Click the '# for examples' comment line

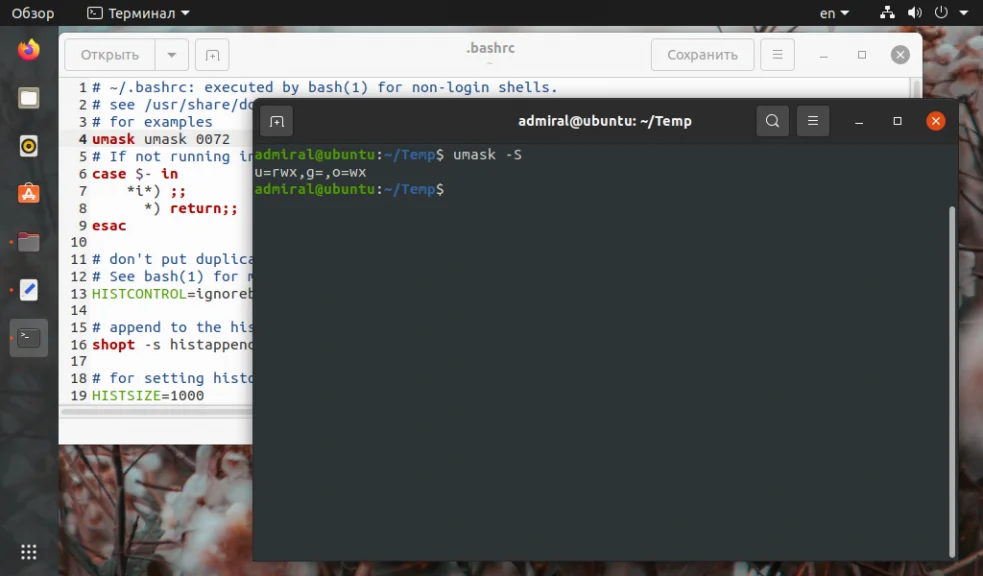[152, 122]
